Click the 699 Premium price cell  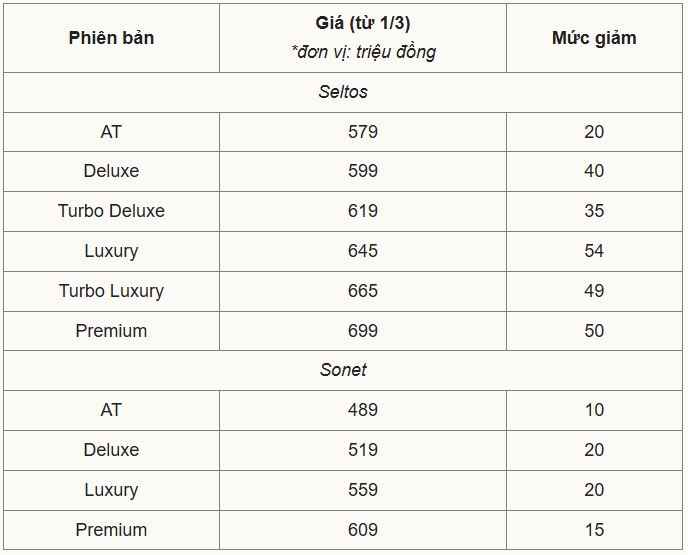[363, 331]
